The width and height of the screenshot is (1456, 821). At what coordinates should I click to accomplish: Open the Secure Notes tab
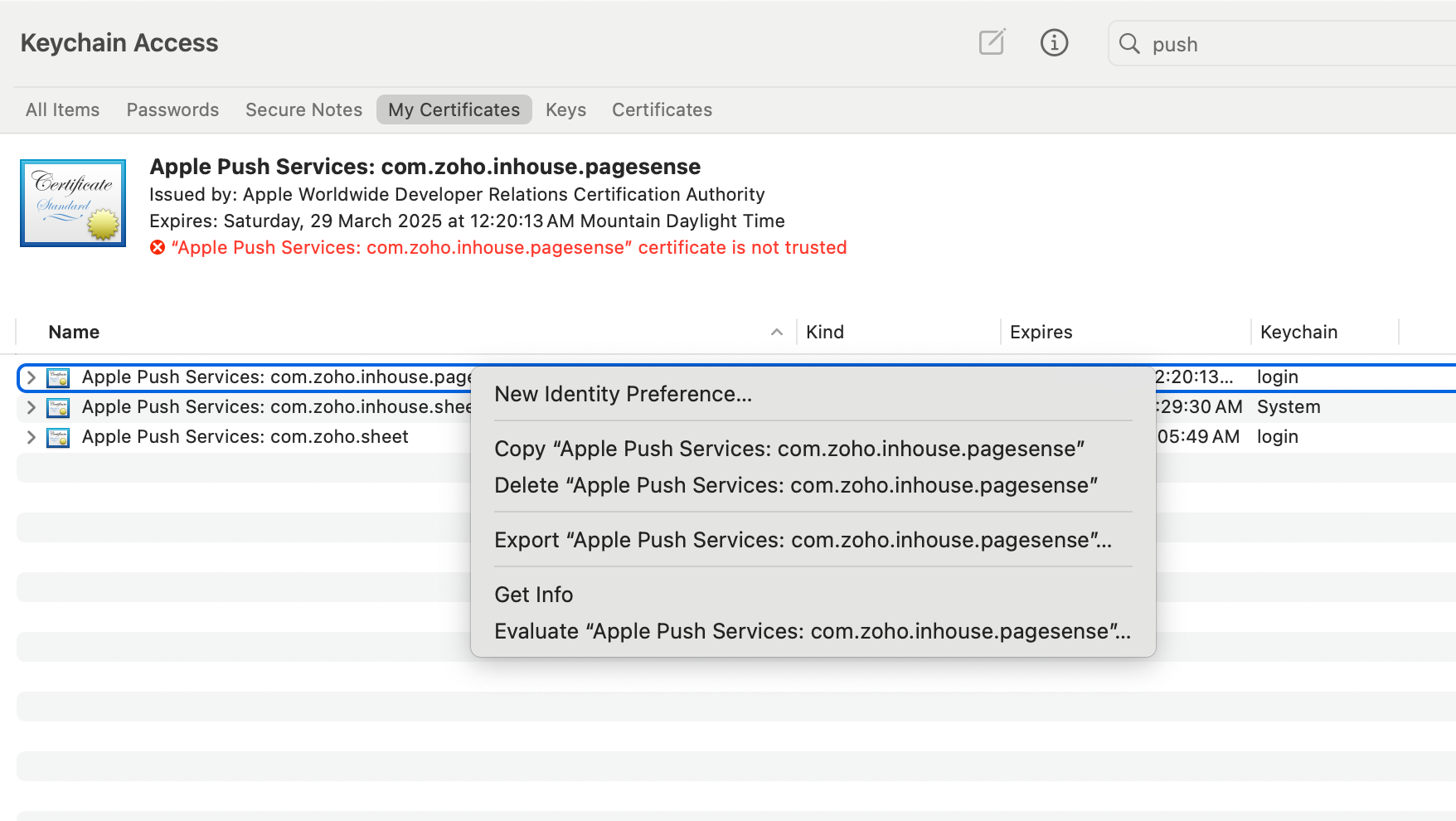303,110
